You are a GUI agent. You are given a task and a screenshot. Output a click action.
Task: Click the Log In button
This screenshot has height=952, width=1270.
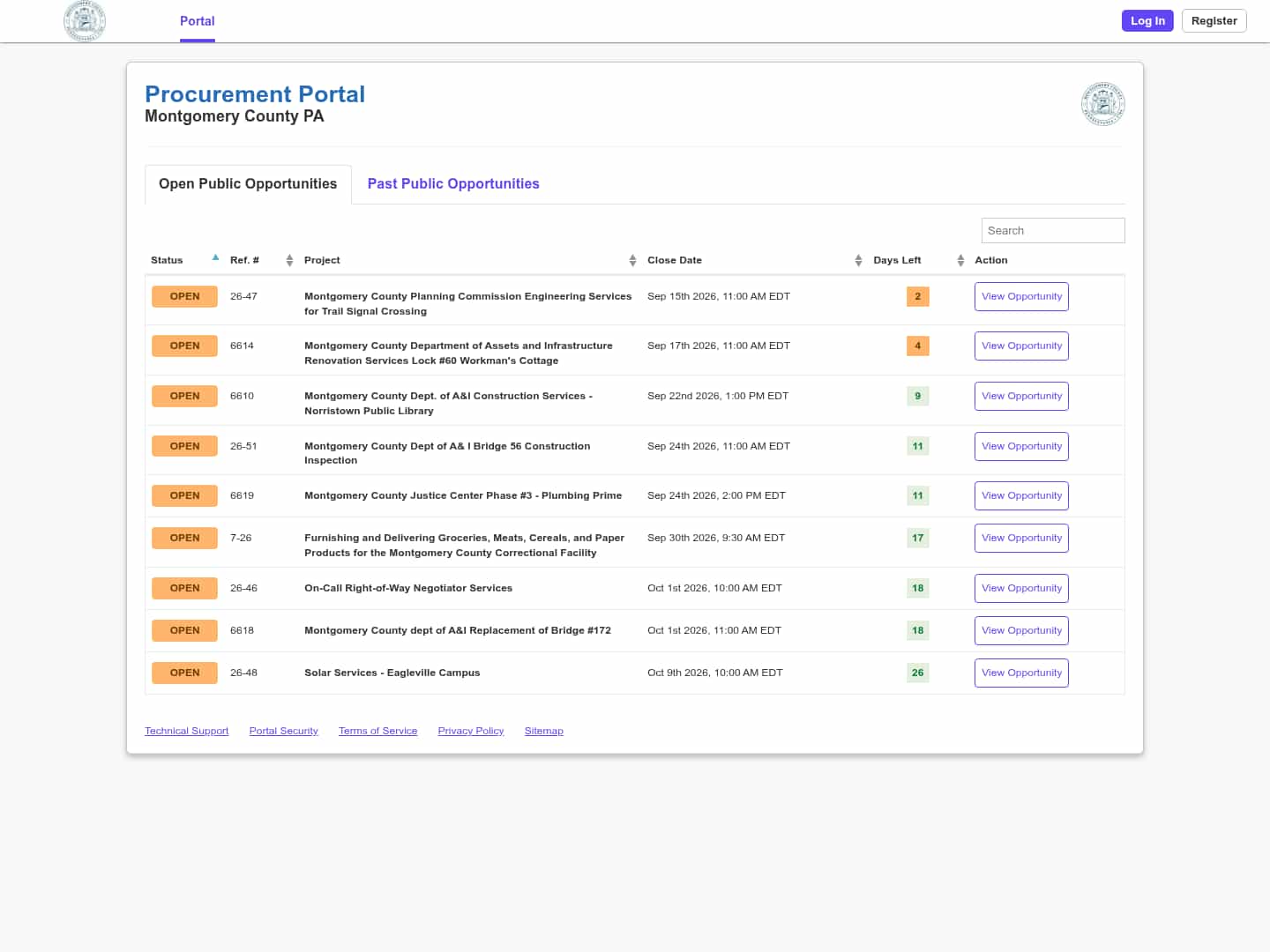pyautogui.click(x=1147, y=21)
